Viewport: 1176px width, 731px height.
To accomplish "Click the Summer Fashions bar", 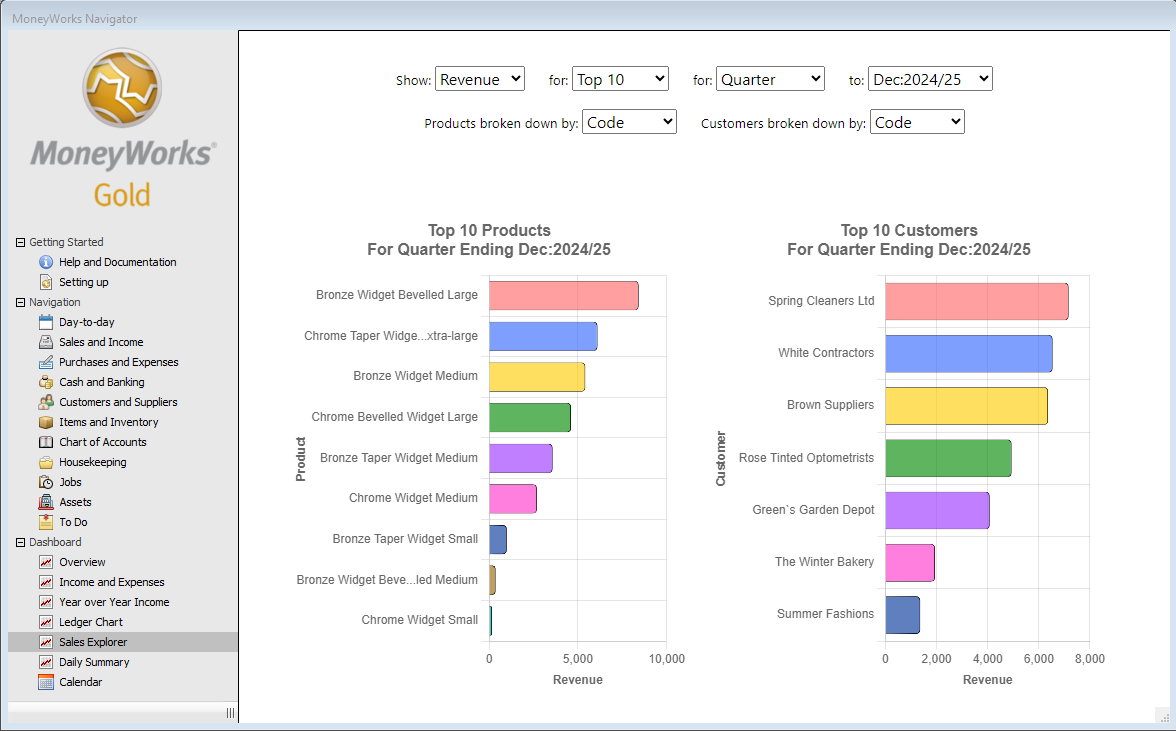I will (902, 615).
